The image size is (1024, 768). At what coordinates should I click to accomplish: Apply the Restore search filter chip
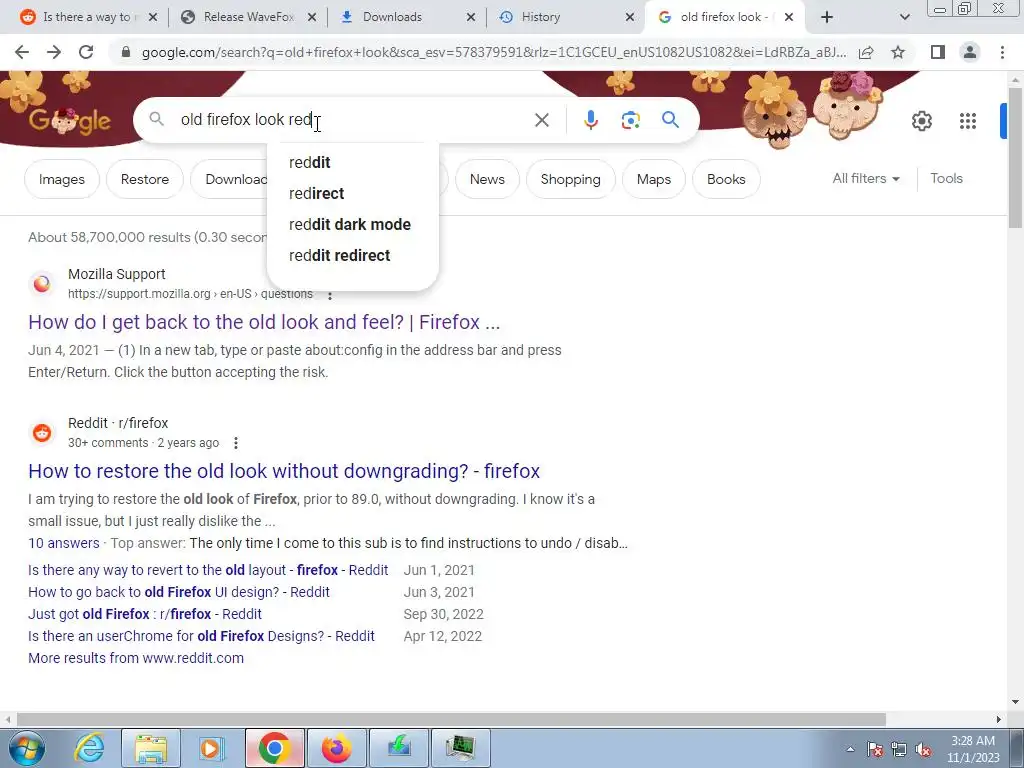click(144, 179)
